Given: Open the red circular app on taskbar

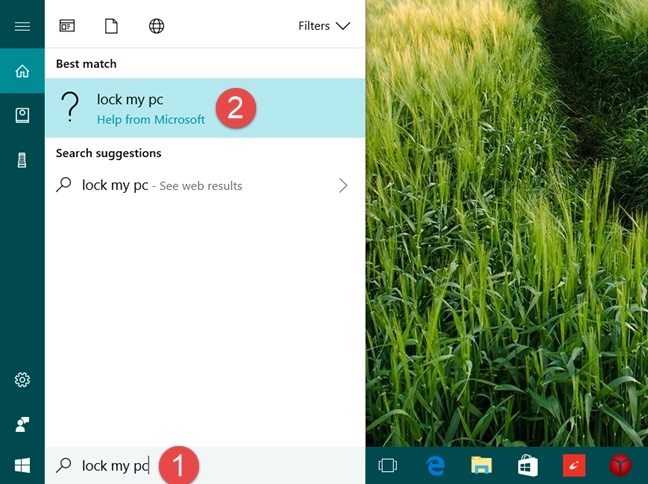Looking at the screenshot, I should click(x=620, y=465).
